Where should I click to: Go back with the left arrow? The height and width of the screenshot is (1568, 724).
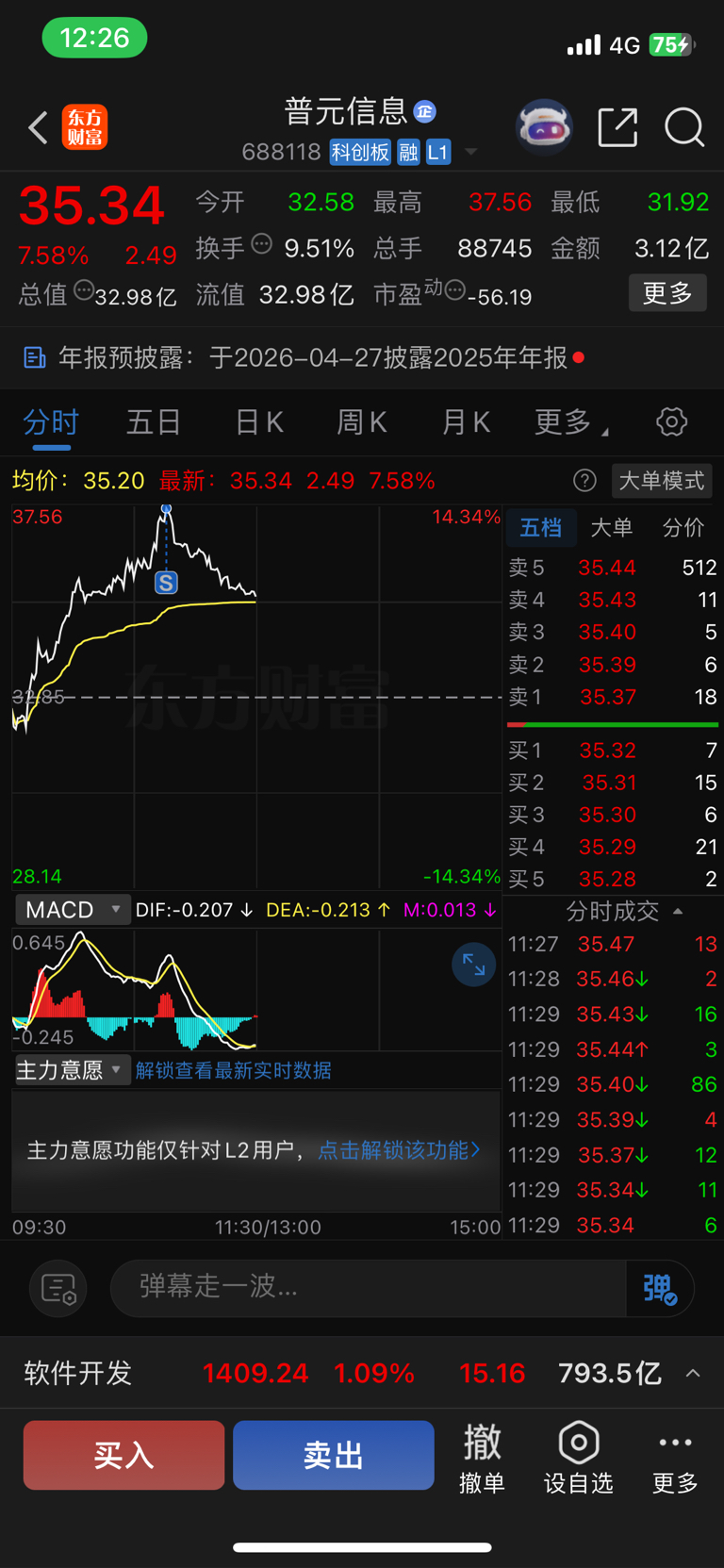38,127
